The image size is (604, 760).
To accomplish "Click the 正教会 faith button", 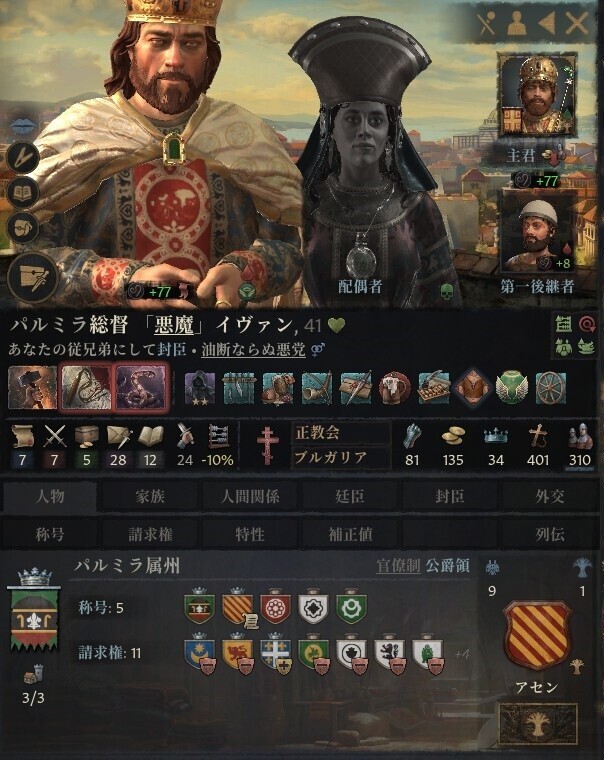I will click(x=341, y=432).
